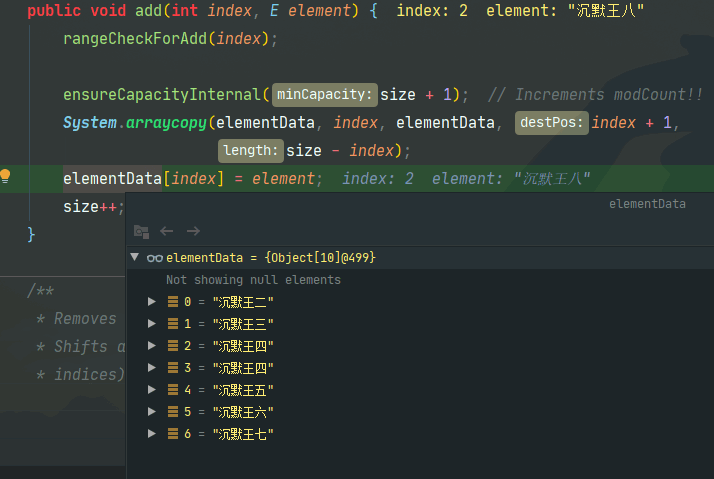Expand array element 4 沉默王五
714x479 pixels.
click(152, 389)
